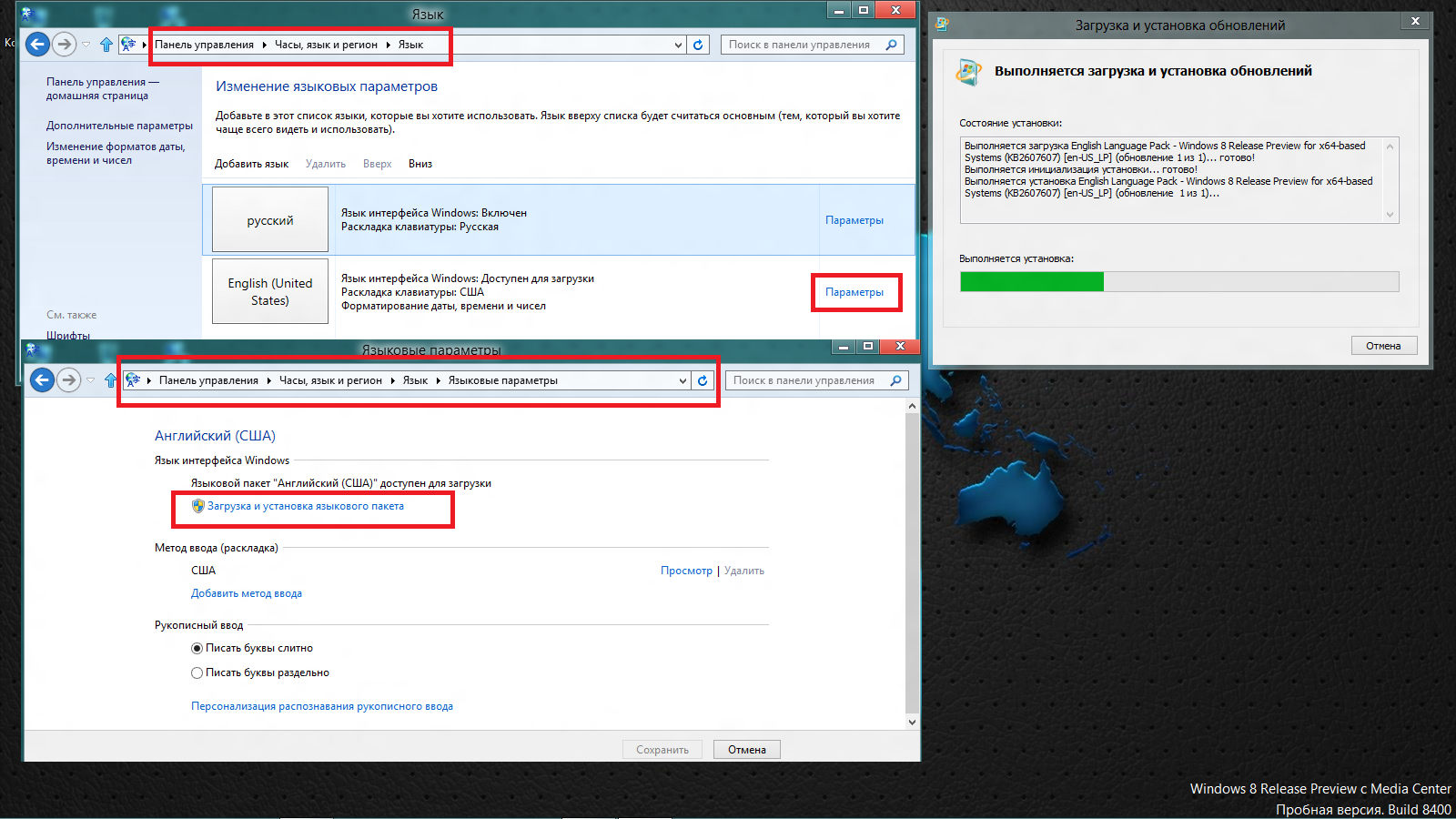Click the search magnifier in the Языковые параметры window
The image size is (1456, 819).
point(896,380)
